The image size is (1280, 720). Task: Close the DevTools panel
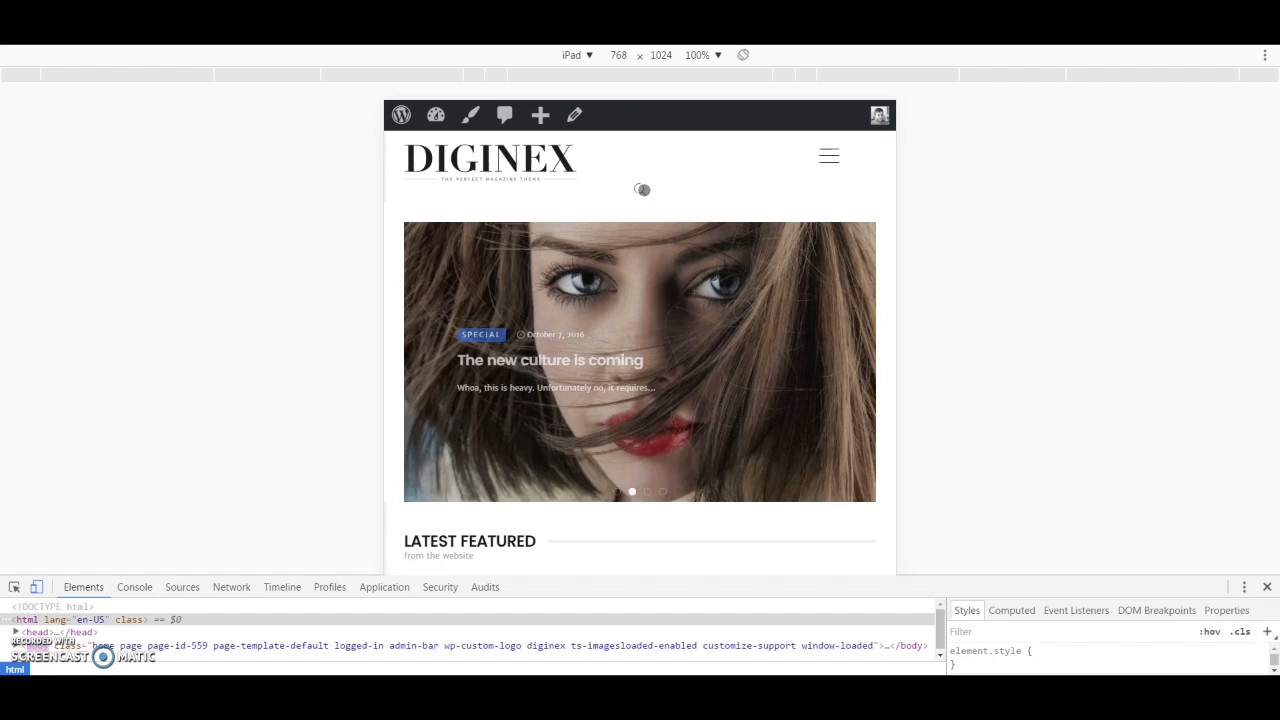pos(1267,587)
